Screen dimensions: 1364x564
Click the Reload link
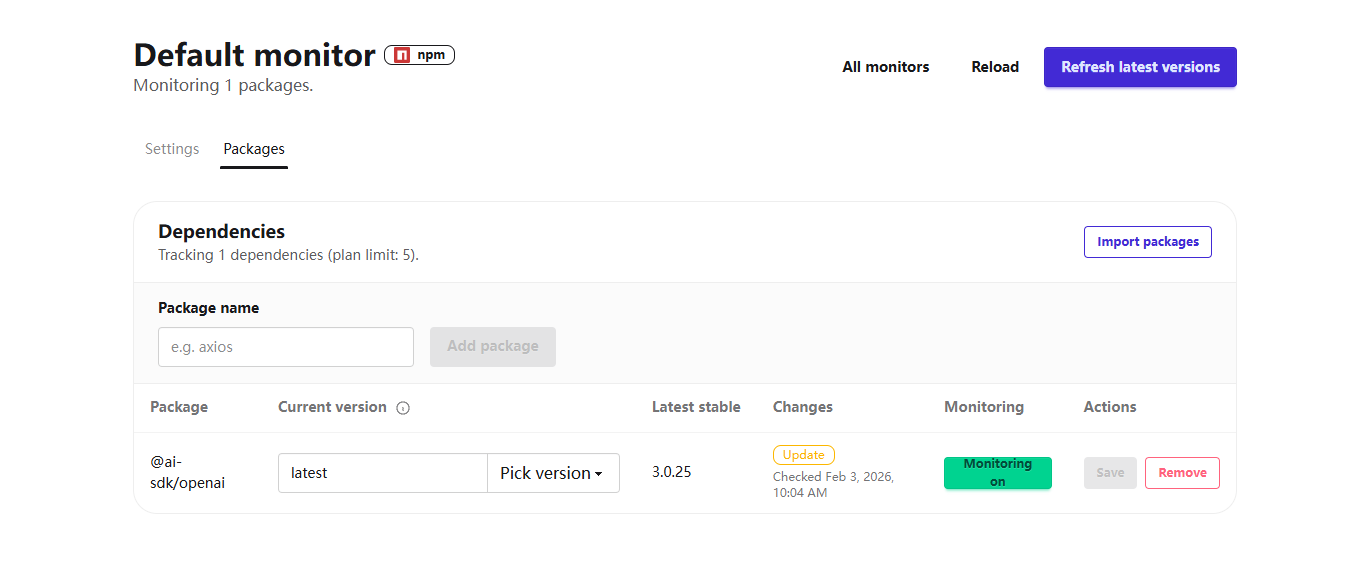[x=995, y=67]
